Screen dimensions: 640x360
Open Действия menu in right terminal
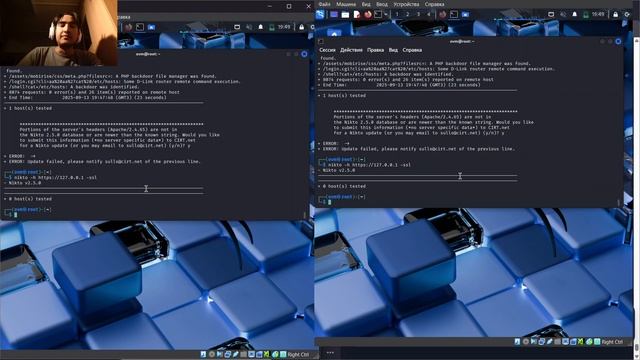pyautogui.click(x=351, y=50)
